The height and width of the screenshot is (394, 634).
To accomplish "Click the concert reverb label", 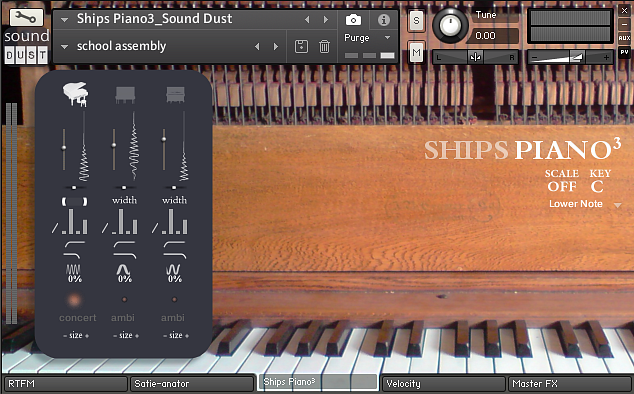I will [x=78, y=318].
